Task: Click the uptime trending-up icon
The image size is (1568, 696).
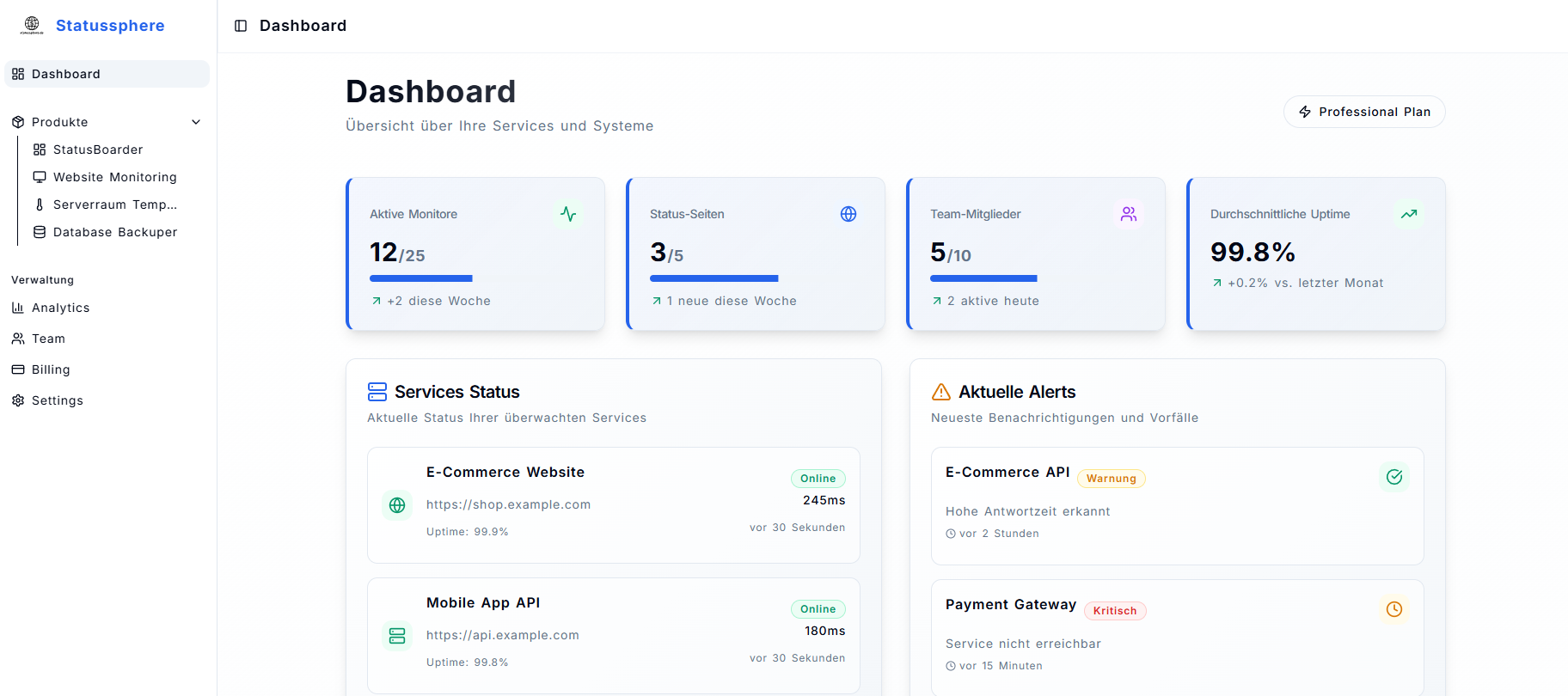Action: pos(1409,214)
